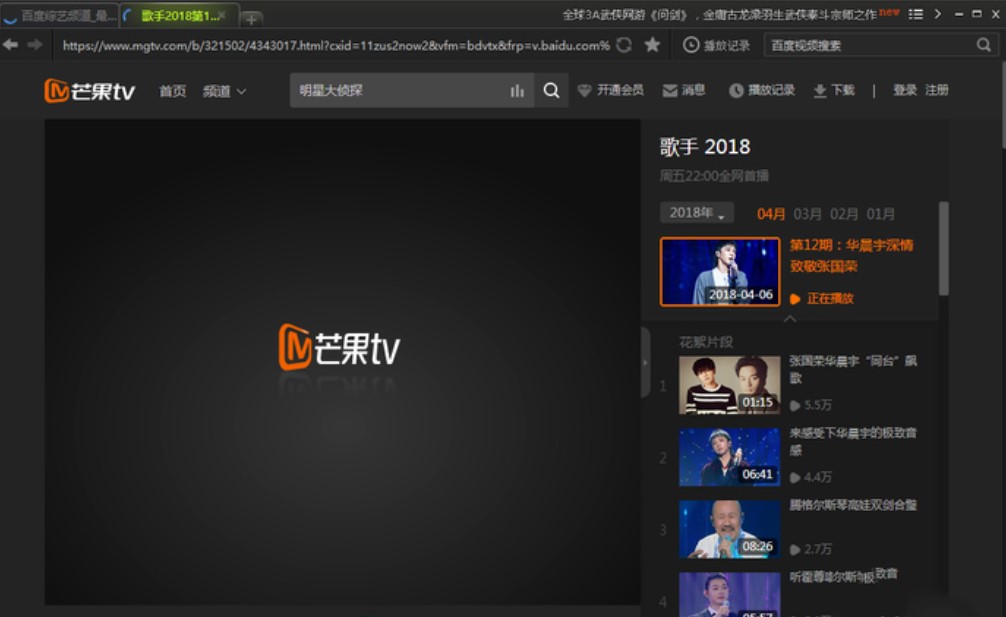Click the 正在播放 now playing indicator
The height and width of the screenshot is (617, 1006).
822,298
